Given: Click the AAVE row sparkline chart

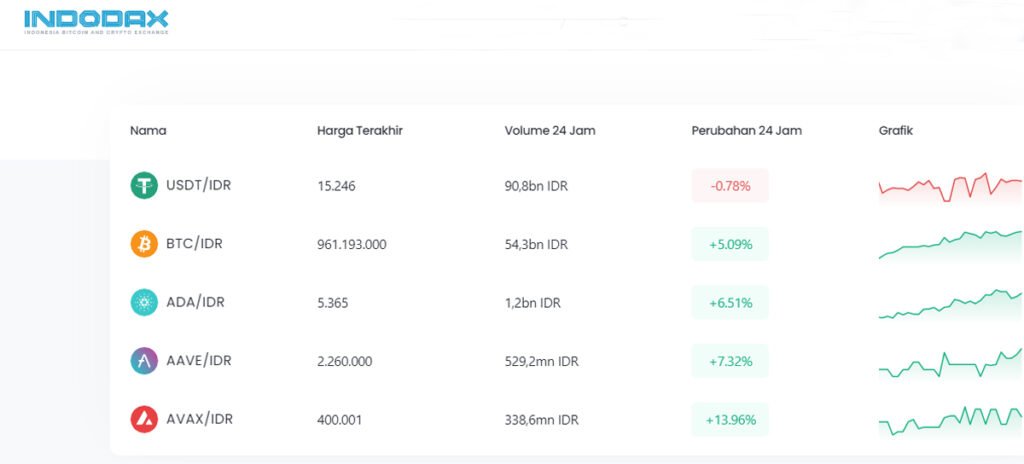Looking at the screenshot, I should [x=951, y=363].
